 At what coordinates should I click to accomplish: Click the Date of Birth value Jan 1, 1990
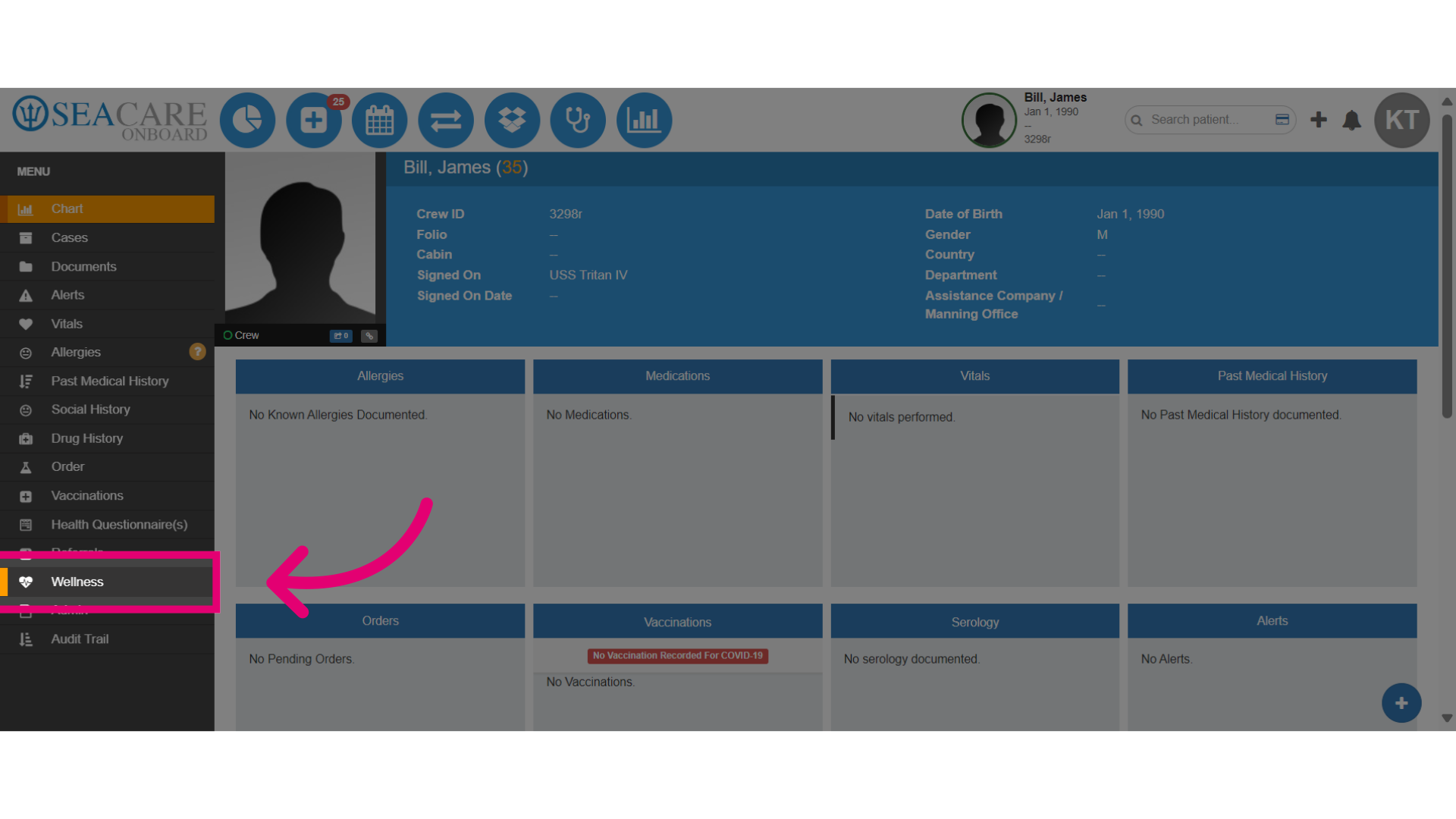click(x=1130, y=215)
